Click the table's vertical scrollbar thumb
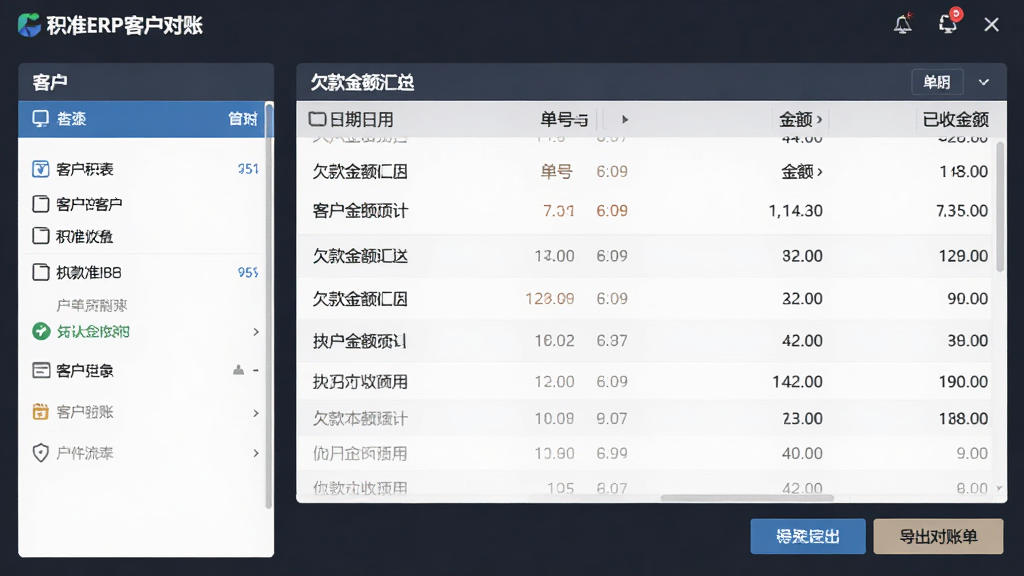 click(x=1000, y=206)
